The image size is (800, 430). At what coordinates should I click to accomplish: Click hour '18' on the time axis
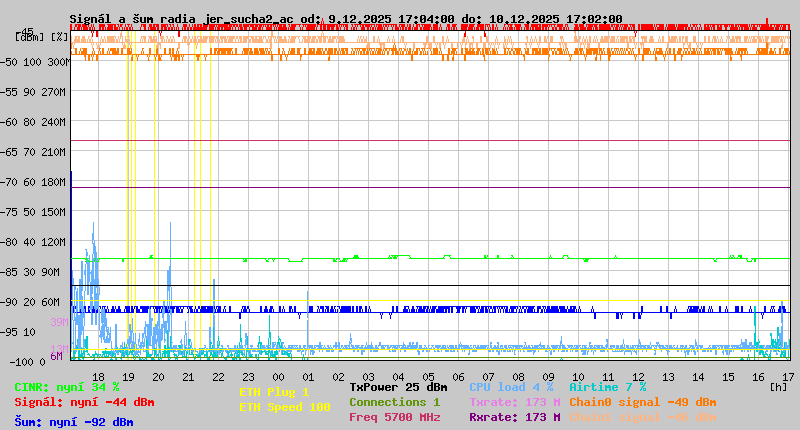(x=98, y=377)
